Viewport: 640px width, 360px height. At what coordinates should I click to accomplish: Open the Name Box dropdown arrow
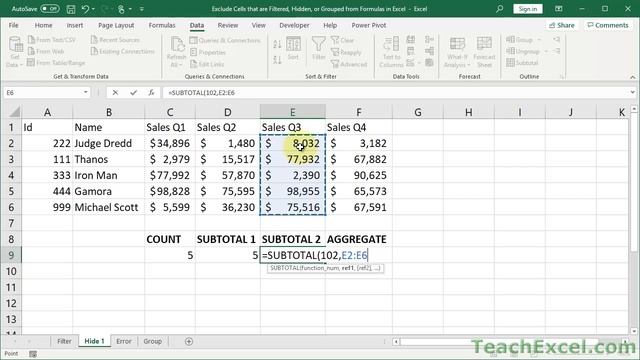coord(85,93)
